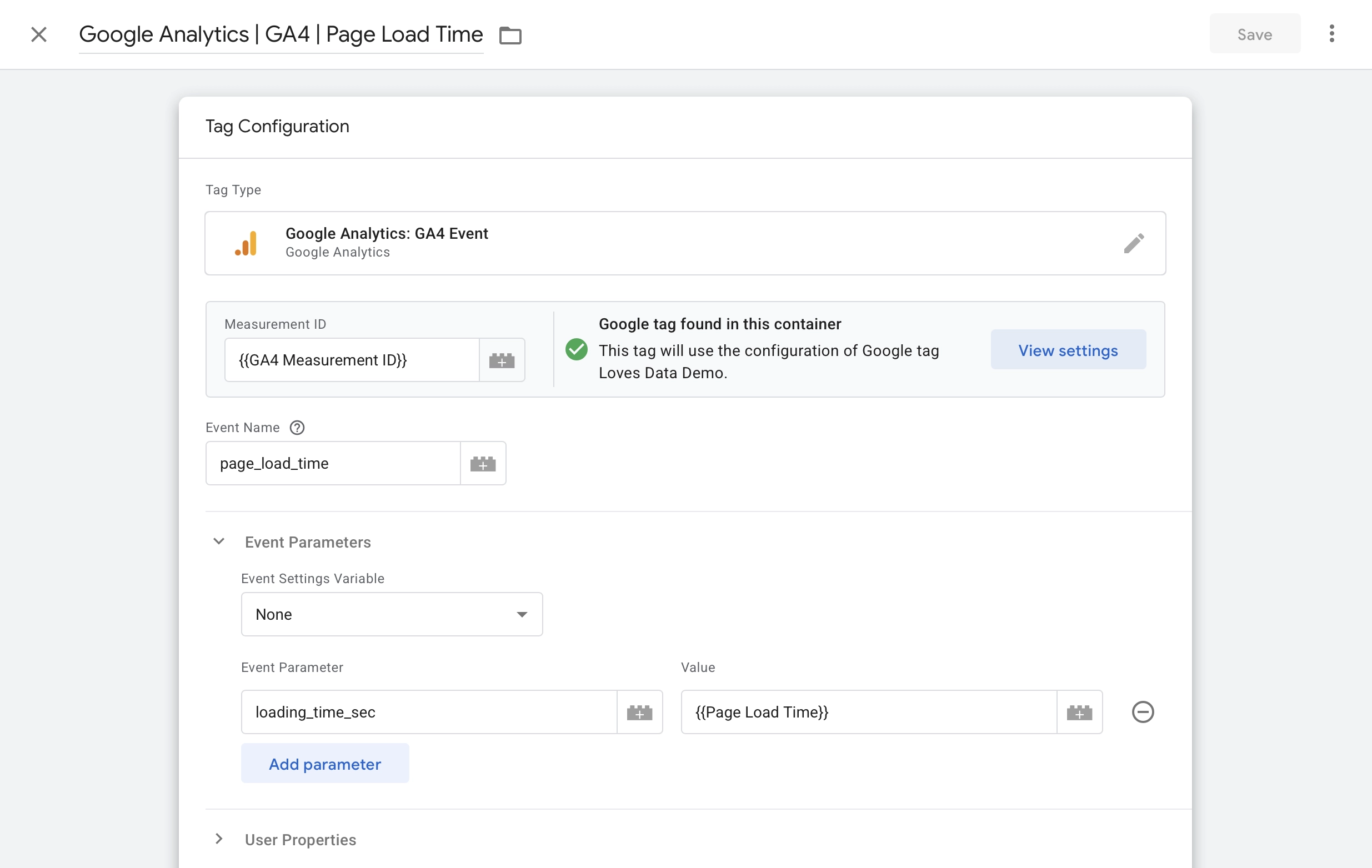Viewport: 1372px width, 868px height.
Task: Open View settings for Google tag
Action: tap(1068, 350)
